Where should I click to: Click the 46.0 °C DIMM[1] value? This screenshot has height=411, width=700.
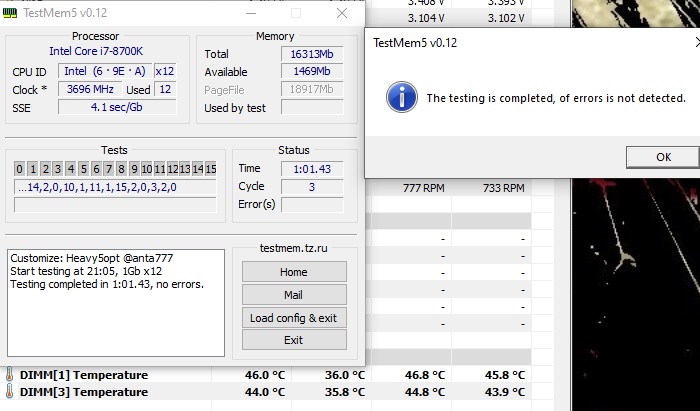point(265,375)
